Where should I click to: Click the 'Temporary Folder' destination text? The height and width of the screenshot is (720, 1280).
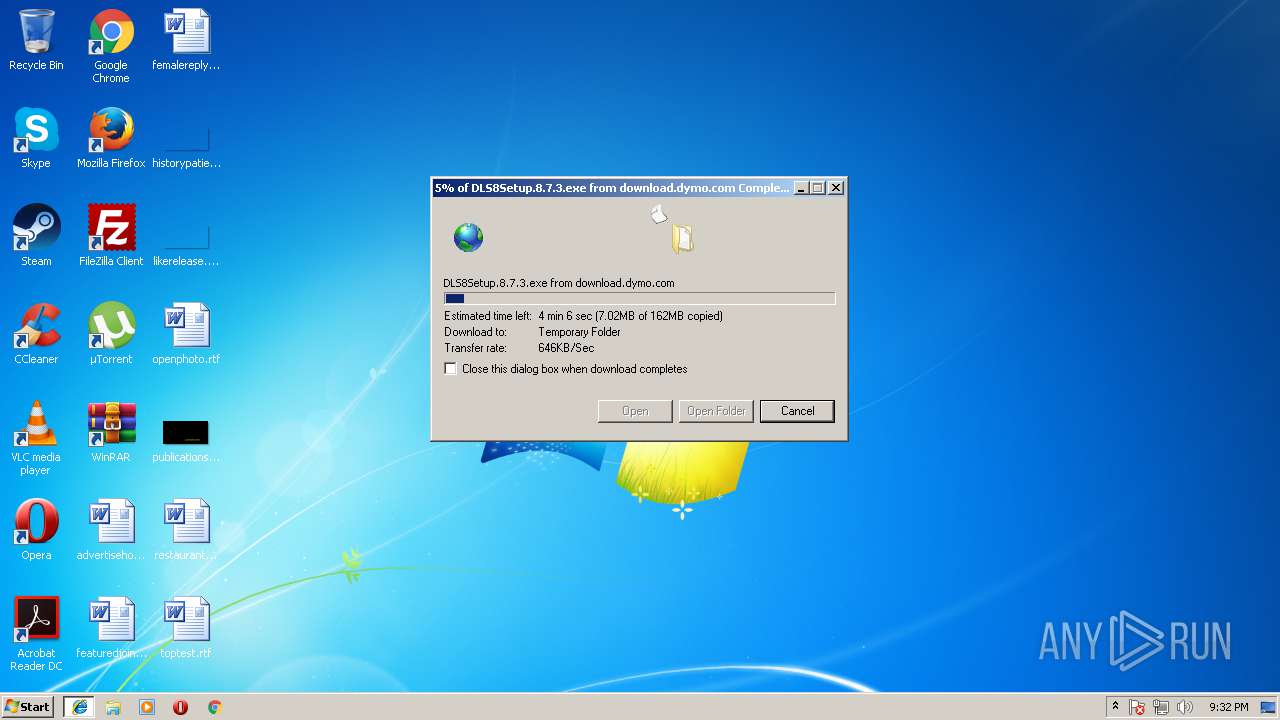pos(579,332)
